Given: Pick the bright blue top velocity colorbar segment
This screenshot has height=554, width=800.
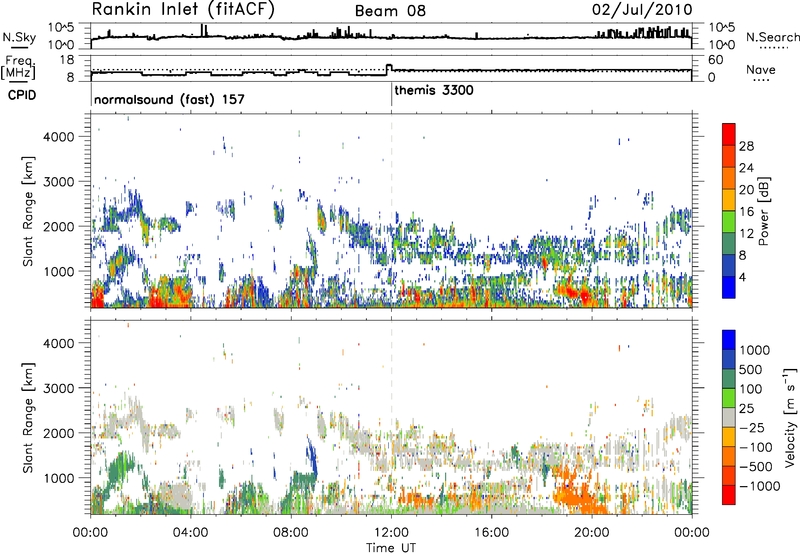Looking at the screenshot, I should click(729, 340).
